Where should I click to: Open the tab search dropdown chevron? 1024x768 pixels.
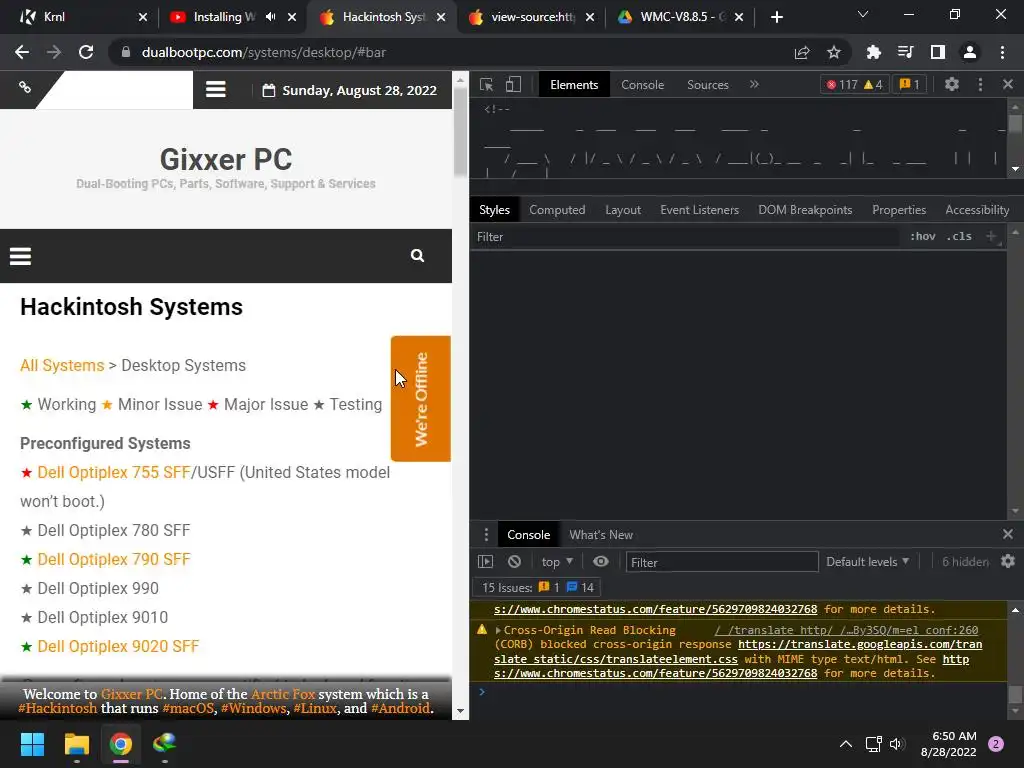pyautogui.click(x=863, y=14)
